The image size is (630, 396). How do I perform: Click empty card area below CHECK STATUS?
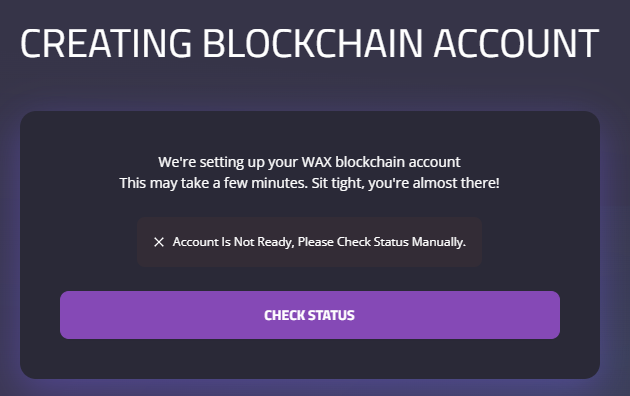pyautogui.click(x=310, y=359)
